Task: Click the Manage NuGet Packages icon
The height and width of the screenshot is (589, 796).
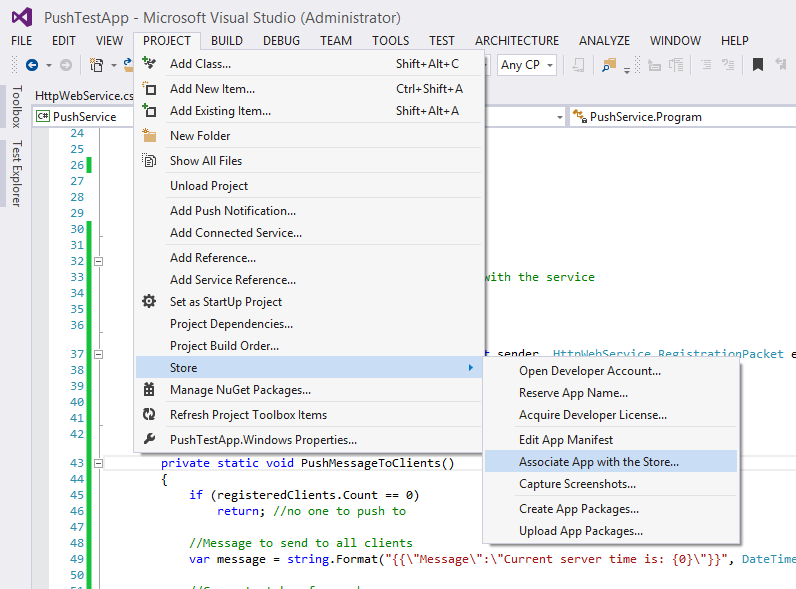Action: point(150,390)
